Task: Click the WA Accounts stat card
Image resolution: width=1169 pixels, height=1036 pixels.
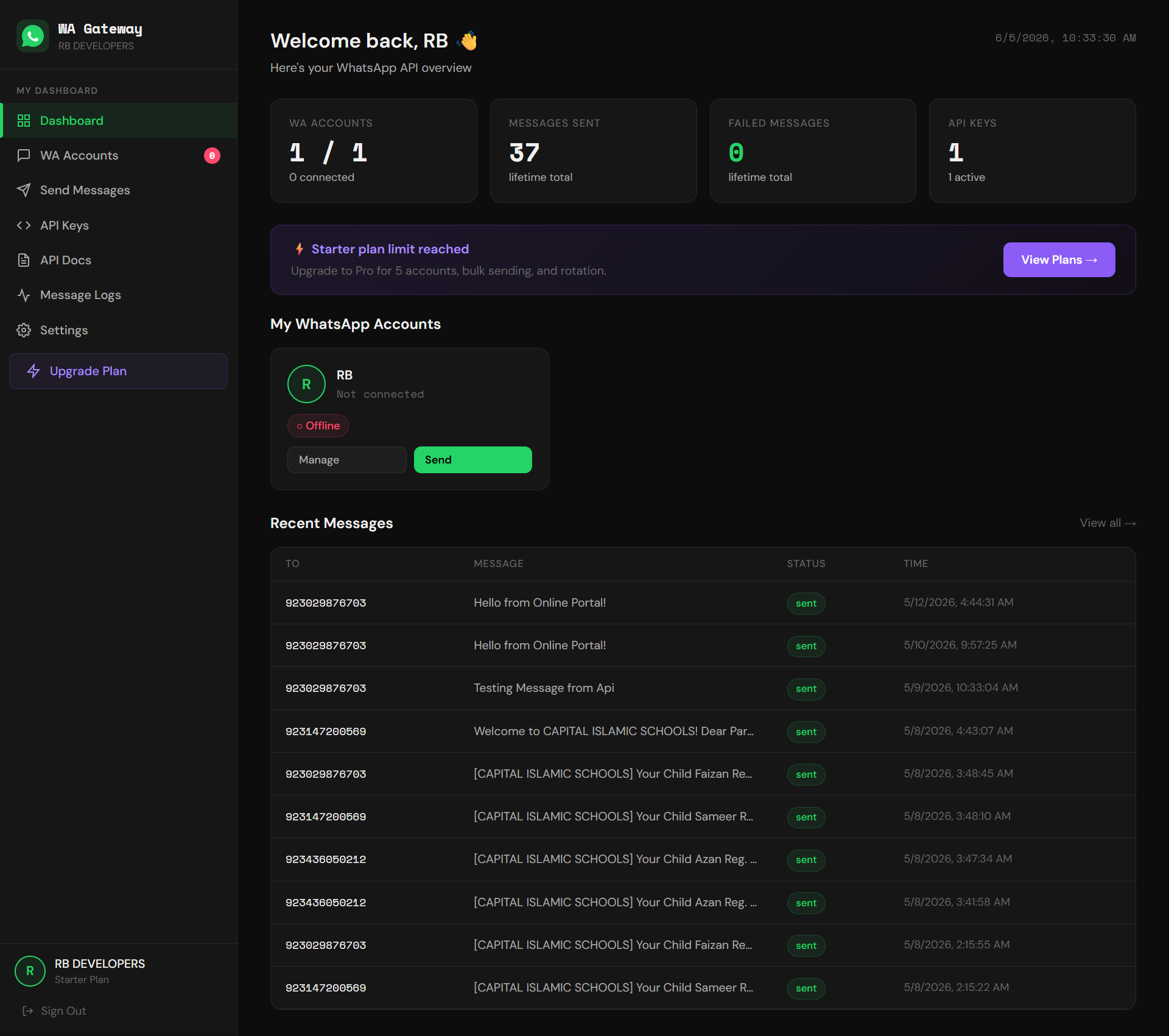Action: click(373, 150)
